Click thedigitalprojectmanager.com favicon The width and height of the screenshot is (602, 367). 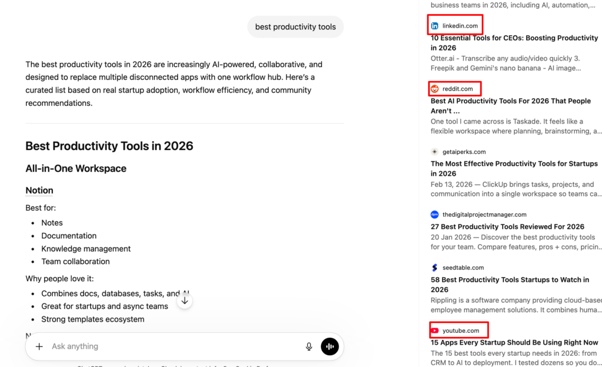click(x=435, y=215)
